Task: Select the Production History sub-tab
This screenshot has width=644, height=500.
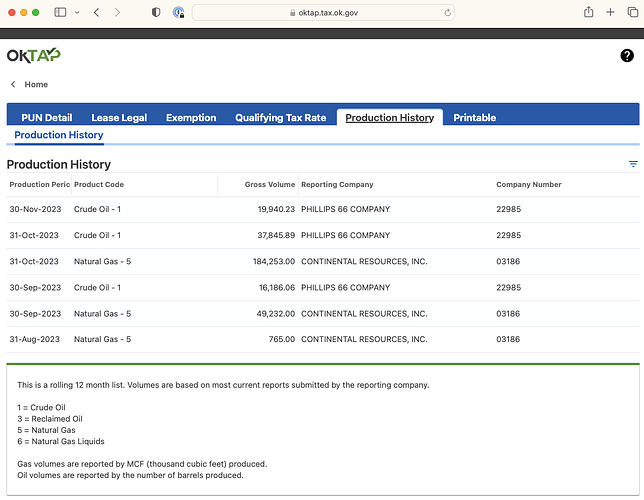Action: tap(59, 135)
